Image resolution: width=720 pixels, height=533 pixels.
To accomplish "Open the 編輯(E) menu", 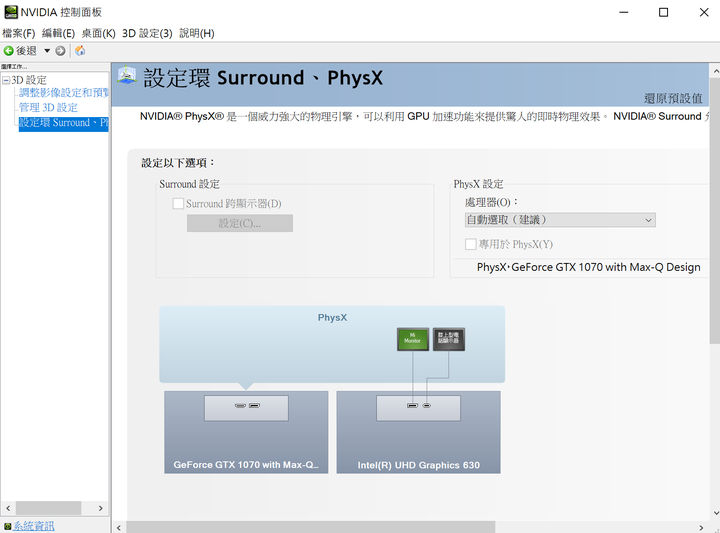I will 58,33.
